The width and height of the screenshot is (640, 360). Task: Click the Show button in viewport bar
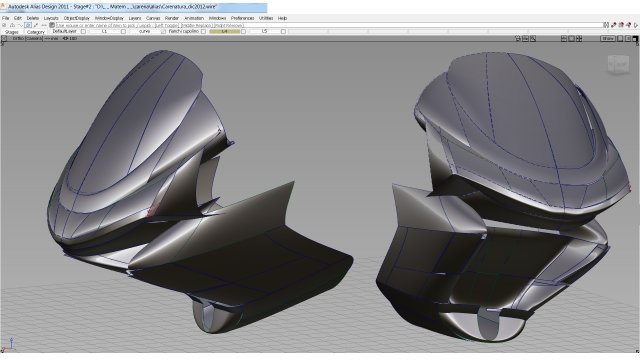(x=608, y=38)
